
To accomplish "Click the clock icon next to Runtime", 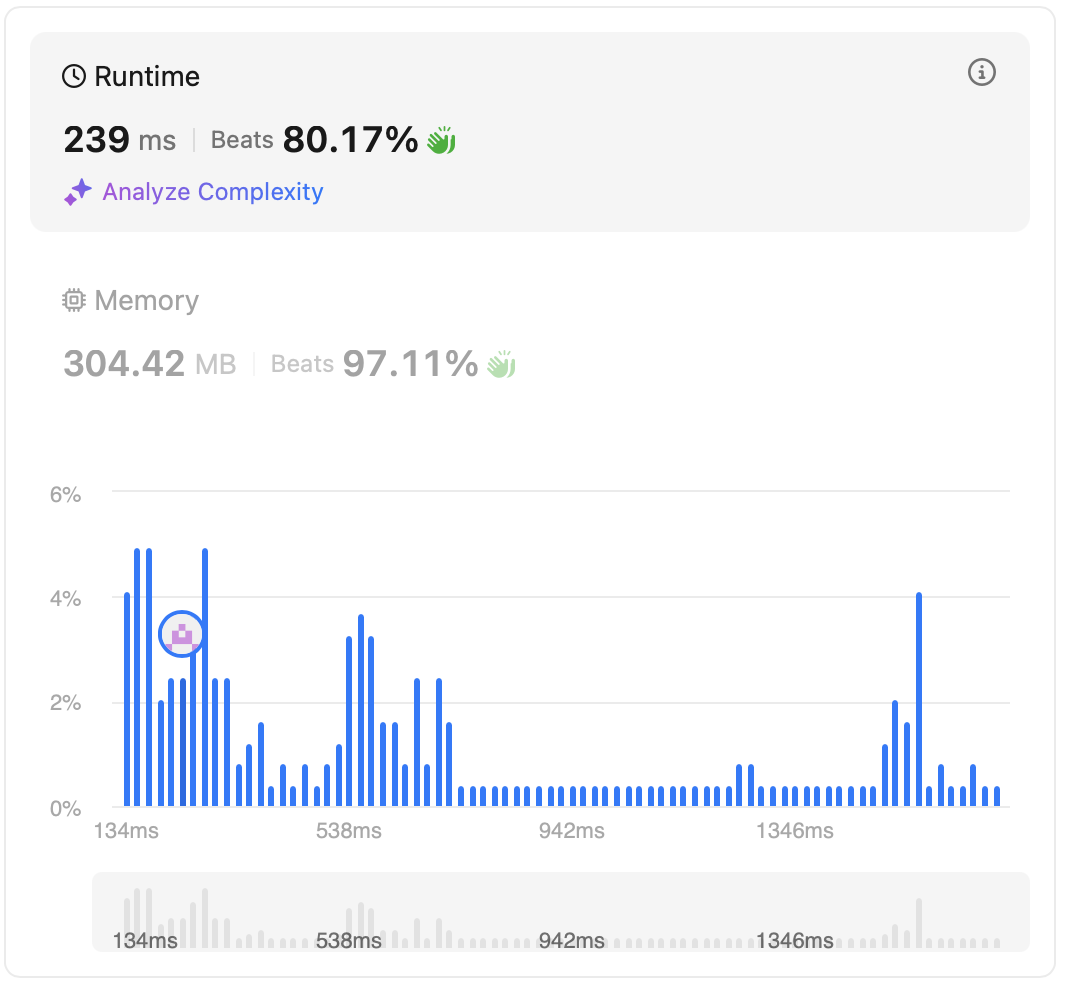I will tap(73, 76).
